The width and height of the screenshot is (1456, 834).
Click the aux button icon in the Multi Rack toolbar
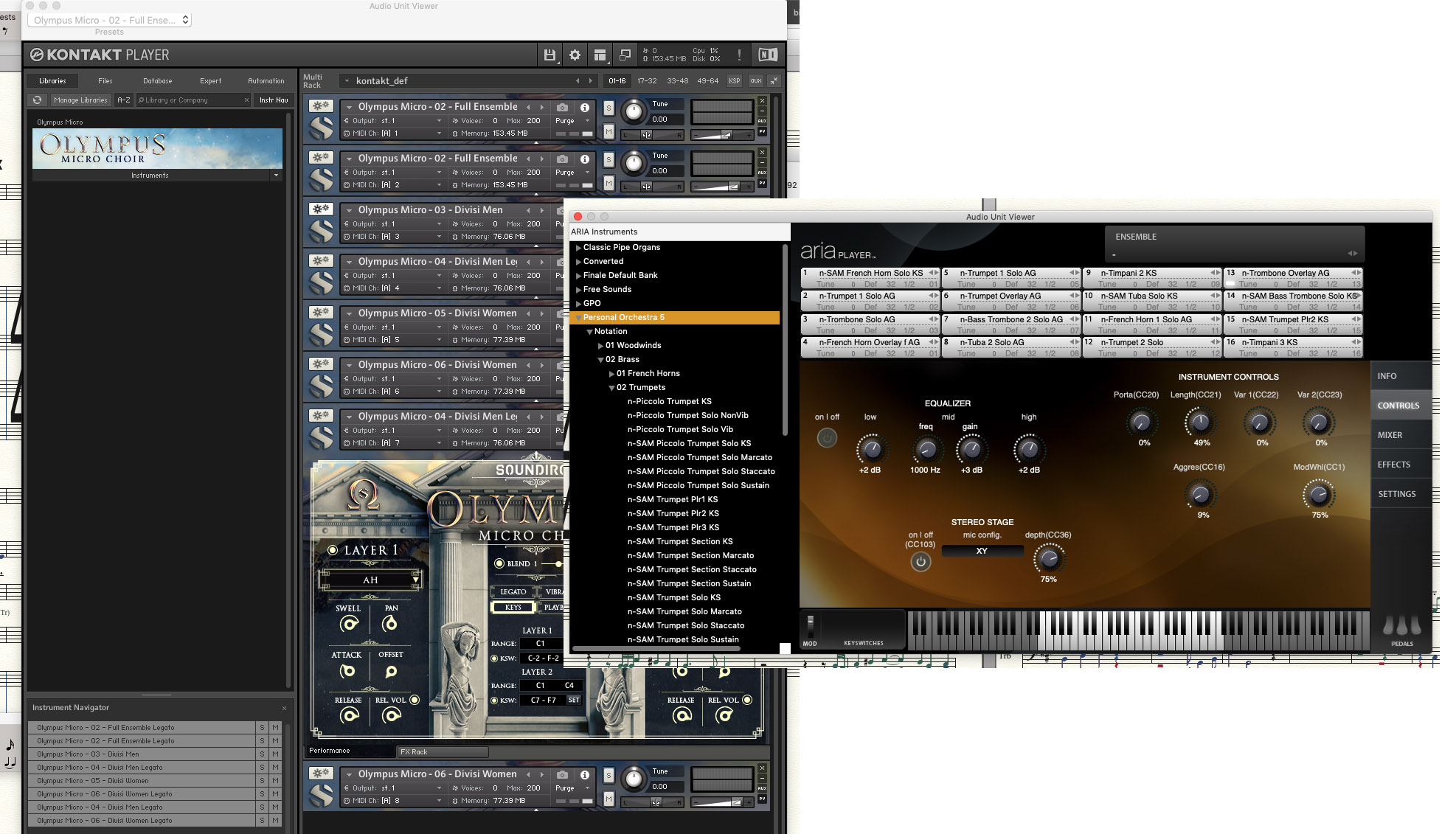coord(755,80)
